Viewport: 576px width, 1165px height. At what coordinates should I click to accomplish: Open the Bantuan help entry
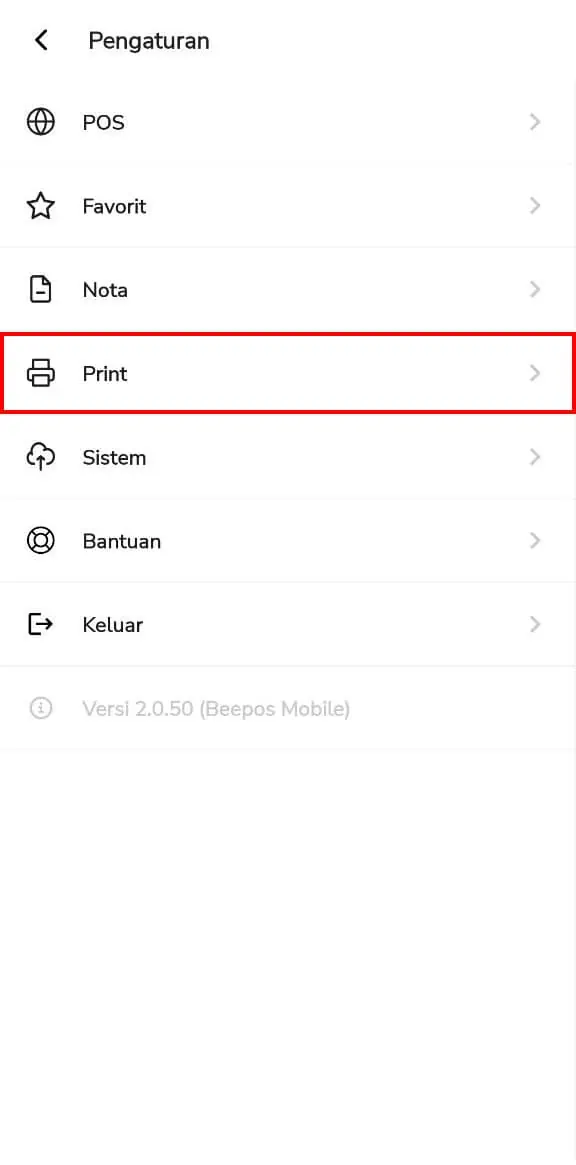pyautogui.click(x=288, y=541)
